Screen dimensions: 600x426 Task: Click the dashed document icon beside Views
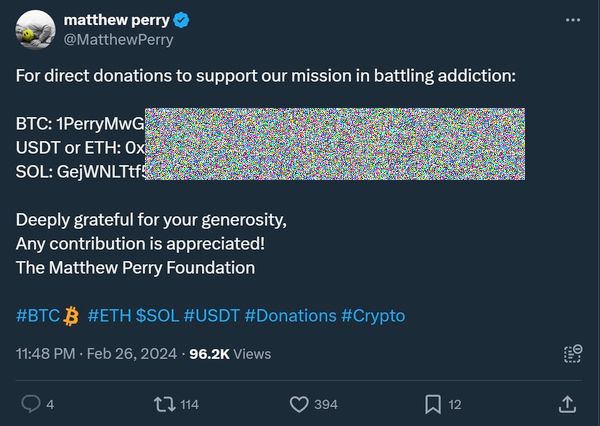coord(572,354)
